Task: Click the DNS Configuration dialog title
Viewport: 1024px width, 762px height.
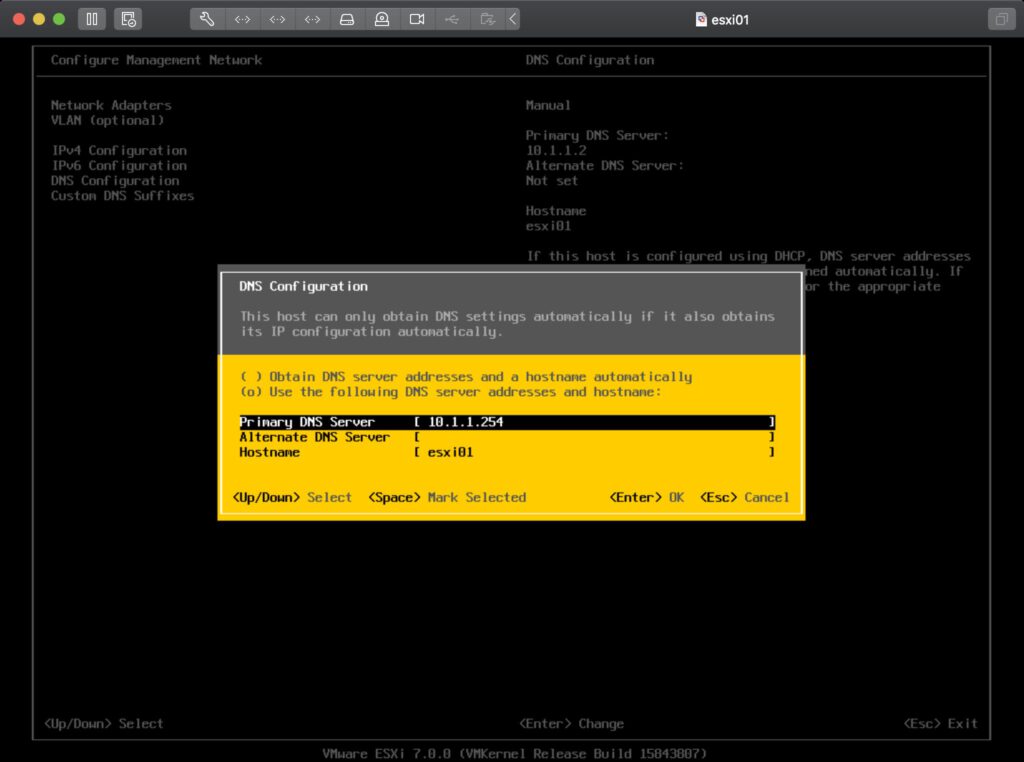Action: (x=303, y=286)
